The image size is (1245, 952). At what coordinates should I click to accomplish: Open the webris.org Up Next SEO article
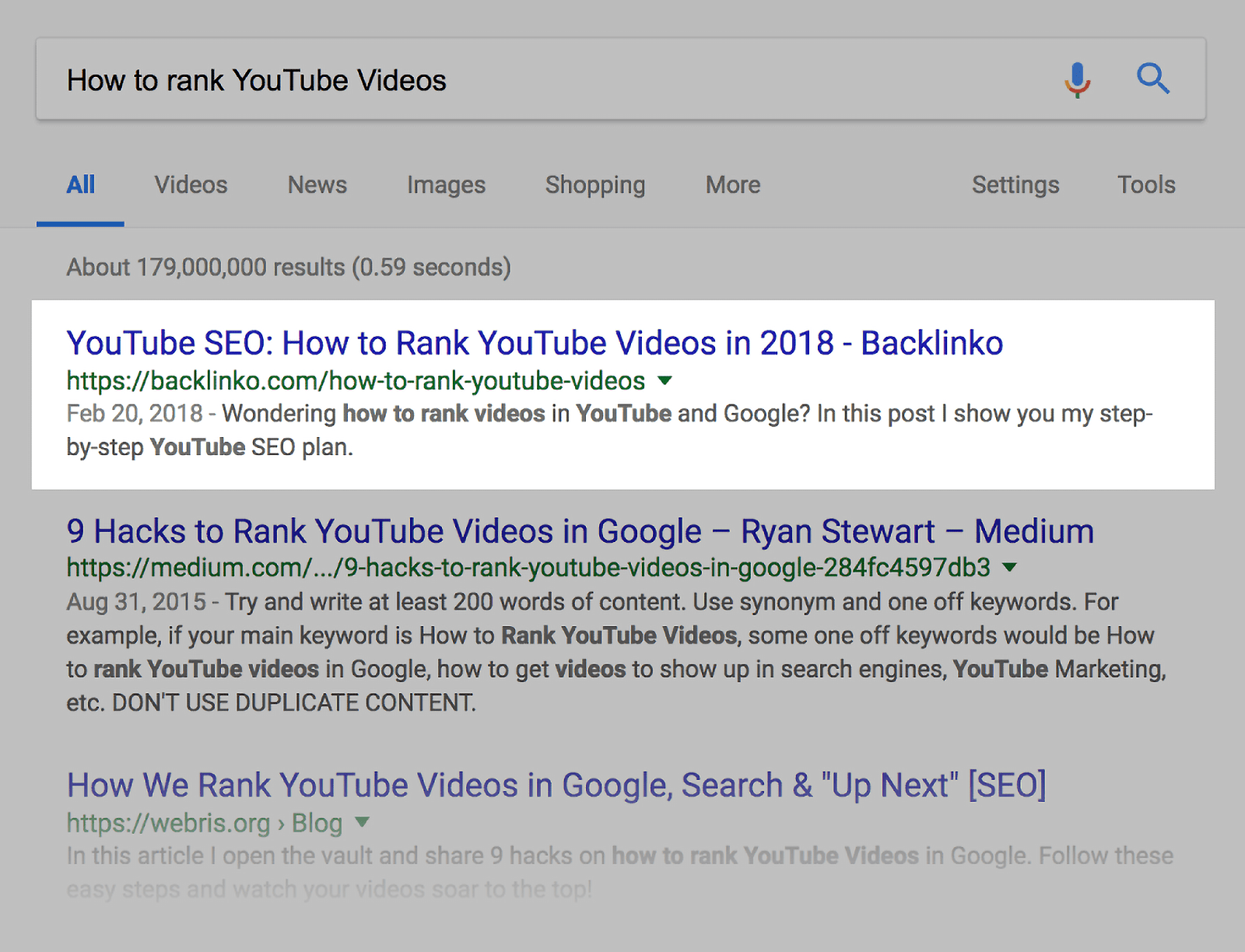[x=555, y=785]
